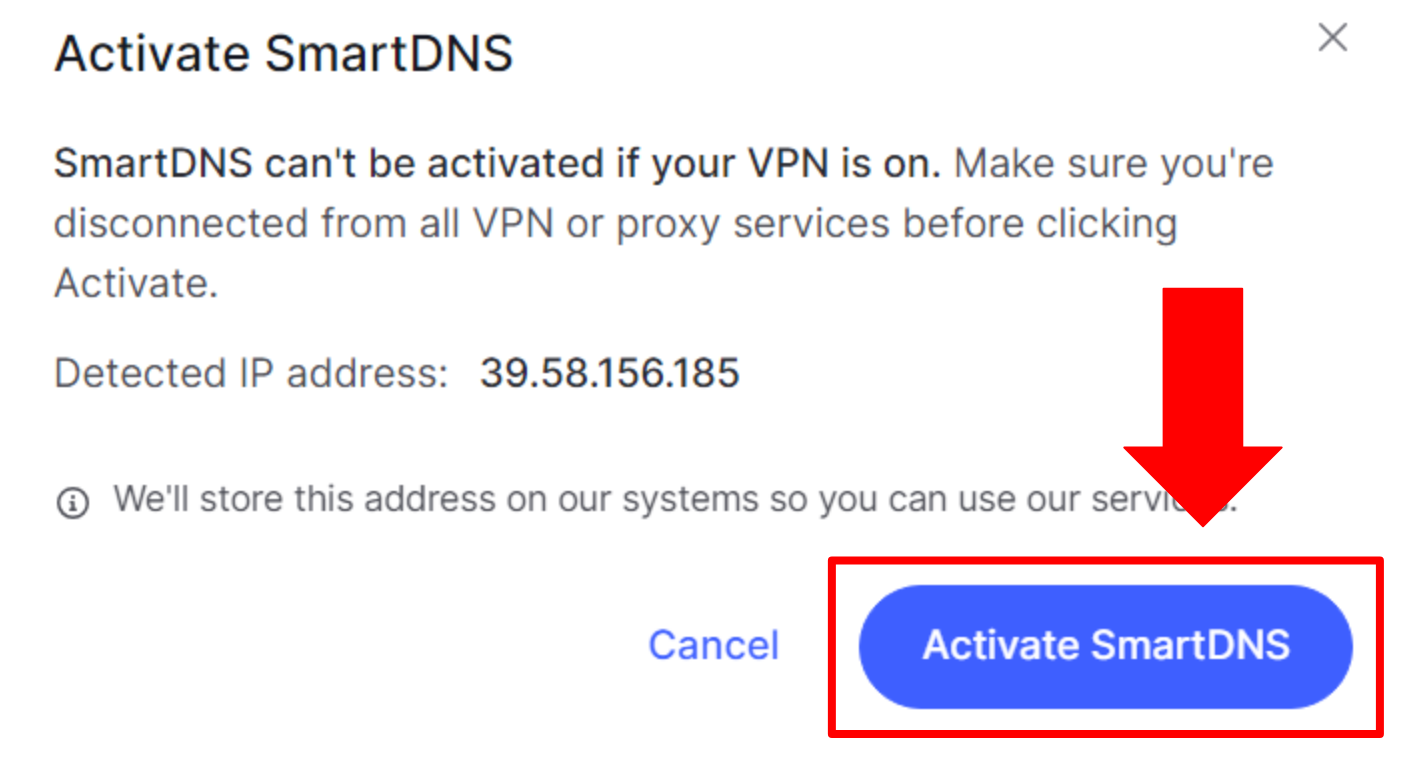Click the proxy services before clicking text

(896, 225)
